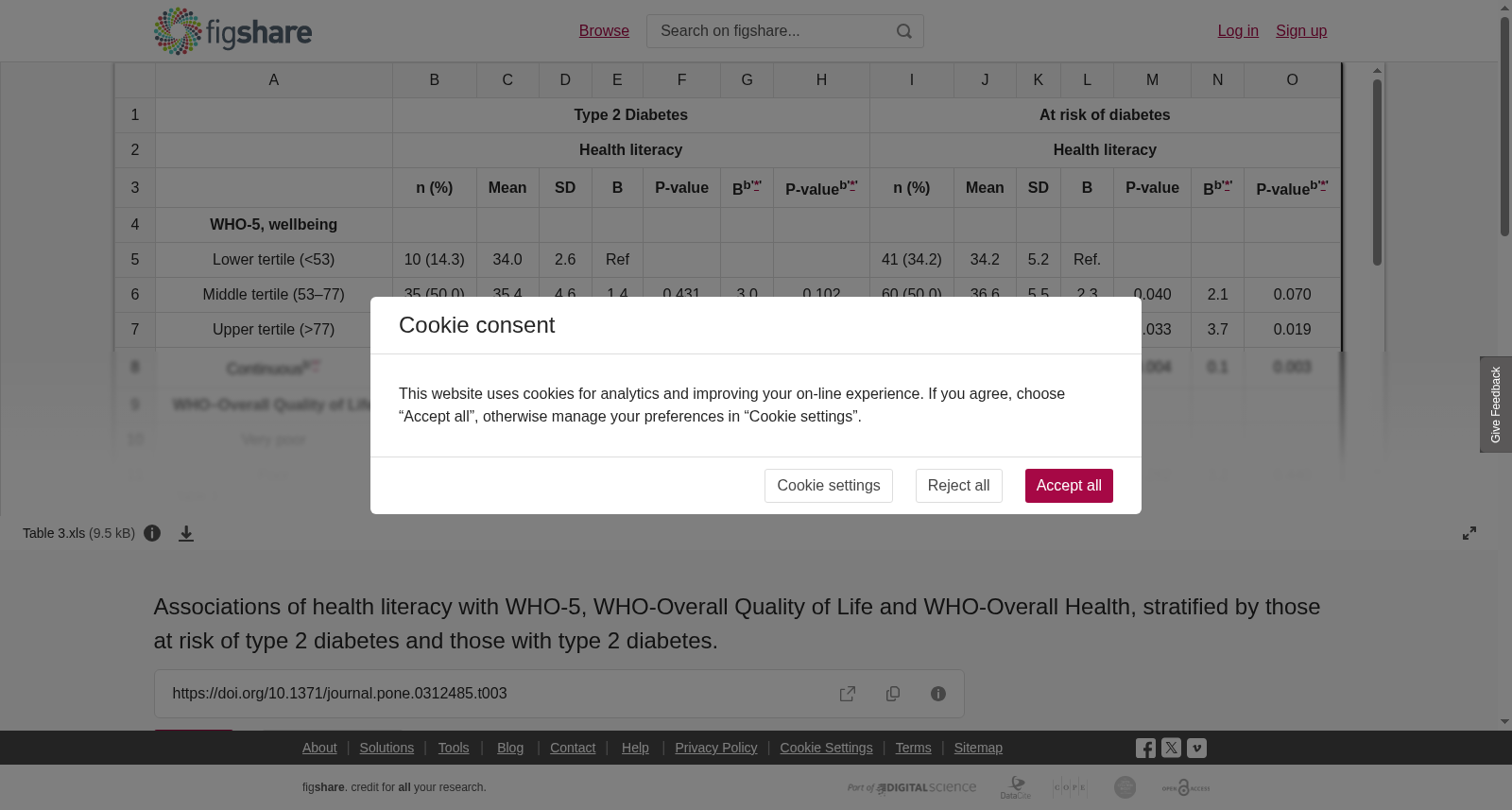Open the figshare X (Twitter) page
The image size is (1512, 810).
1171,748
